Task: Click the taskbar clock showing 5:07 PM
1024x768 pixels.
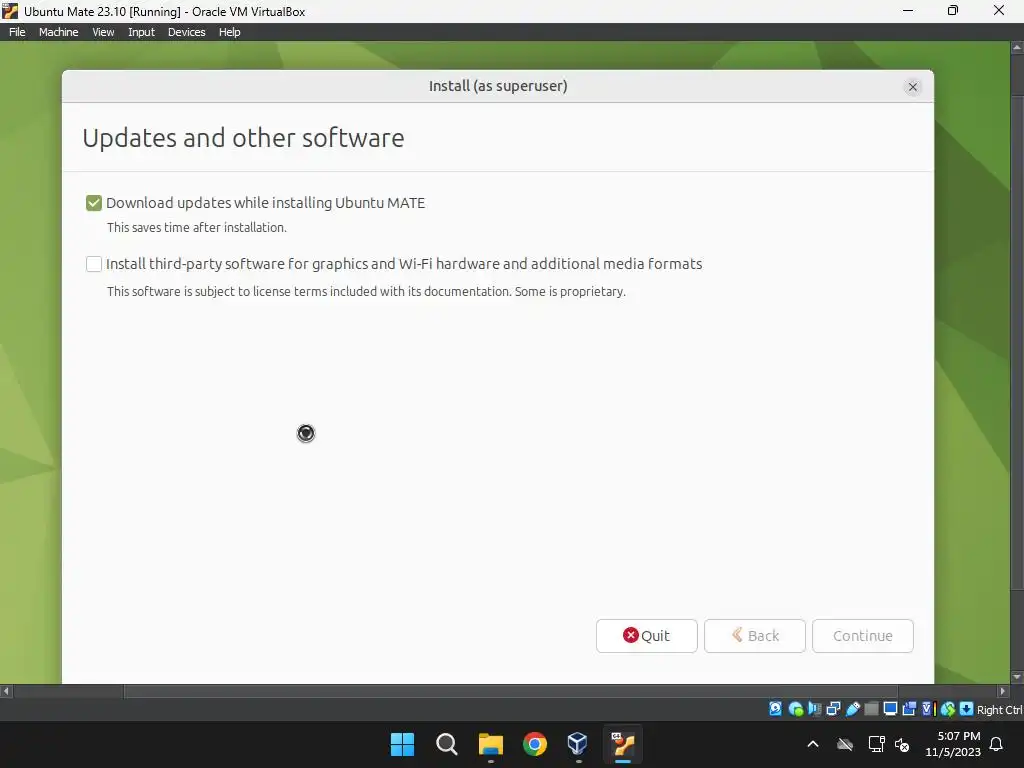Action: [x=953, y=744]
